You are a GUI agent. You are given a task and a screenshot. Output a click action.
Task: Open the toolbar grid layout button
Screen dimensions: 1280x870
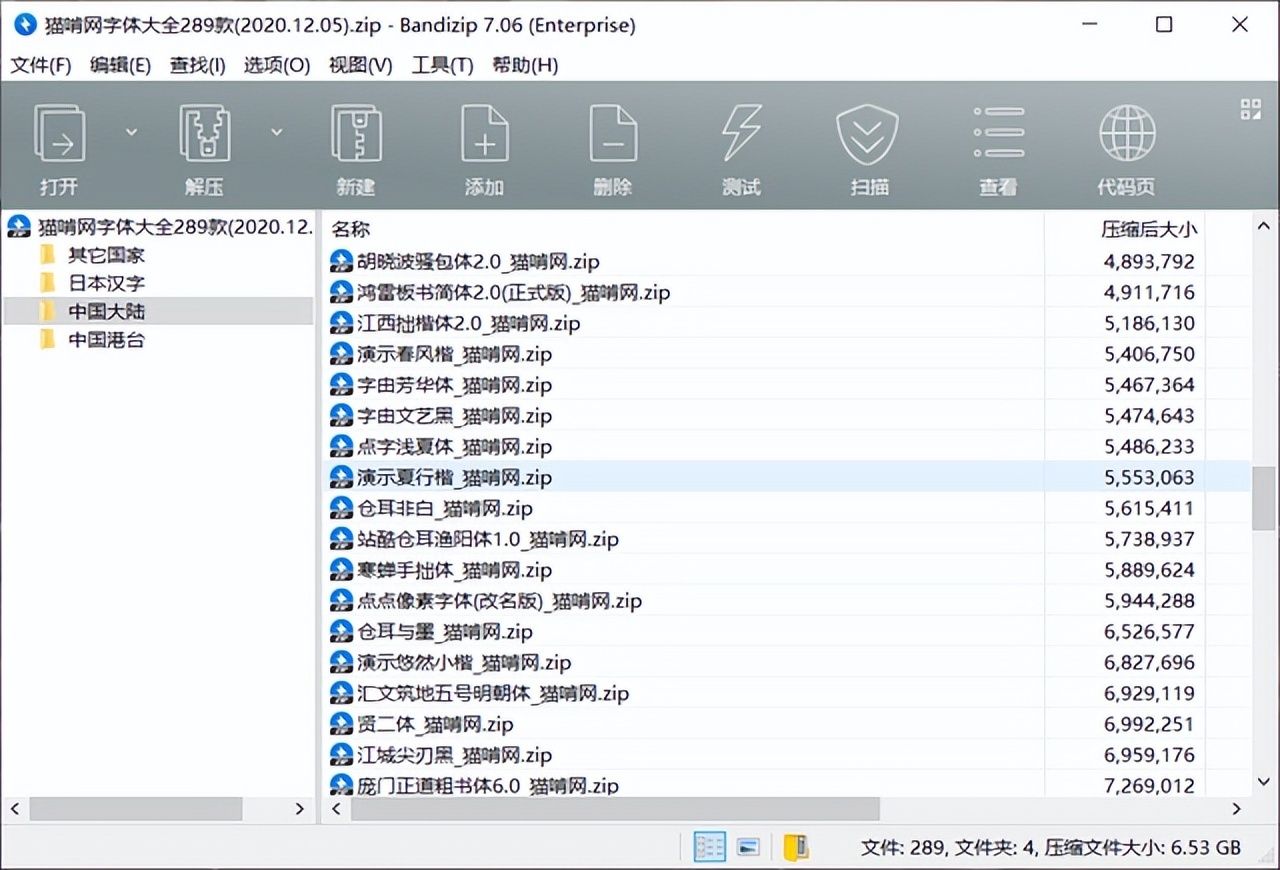coord(1250,109)
